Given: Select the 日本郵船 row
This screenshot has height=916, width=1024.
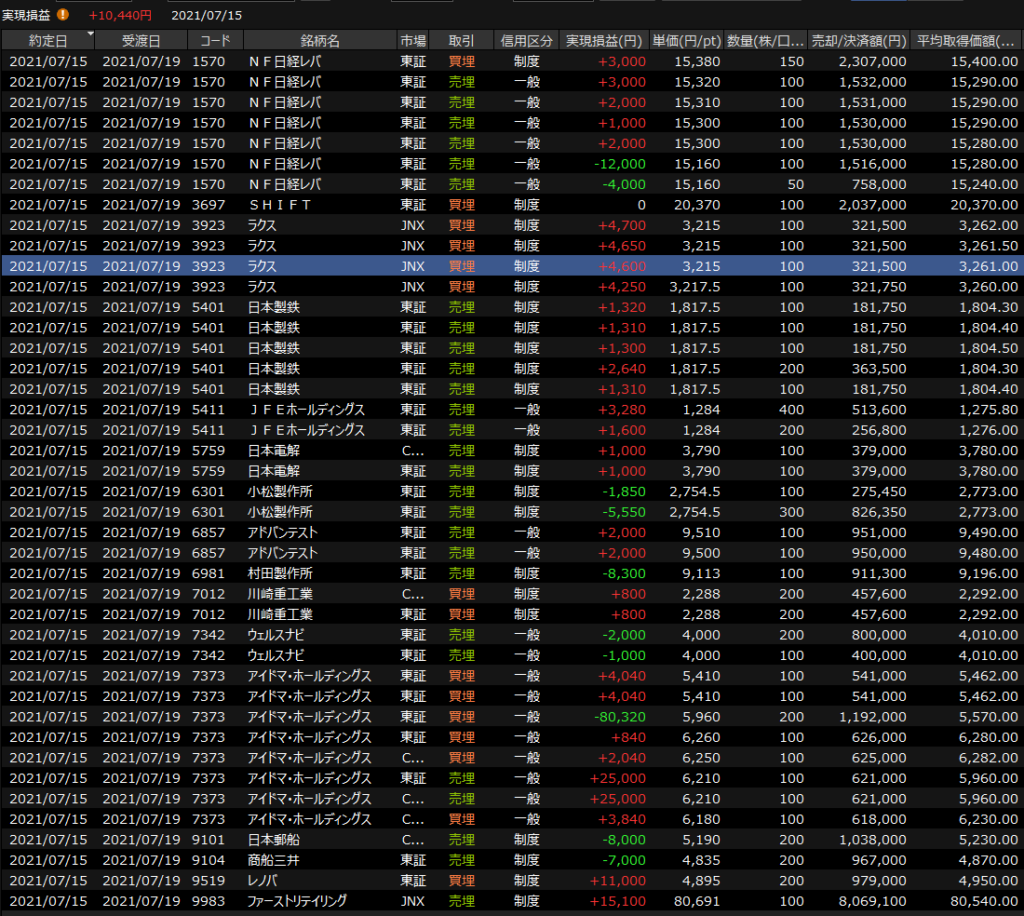Looking at the screenshot, I should 512,839.
